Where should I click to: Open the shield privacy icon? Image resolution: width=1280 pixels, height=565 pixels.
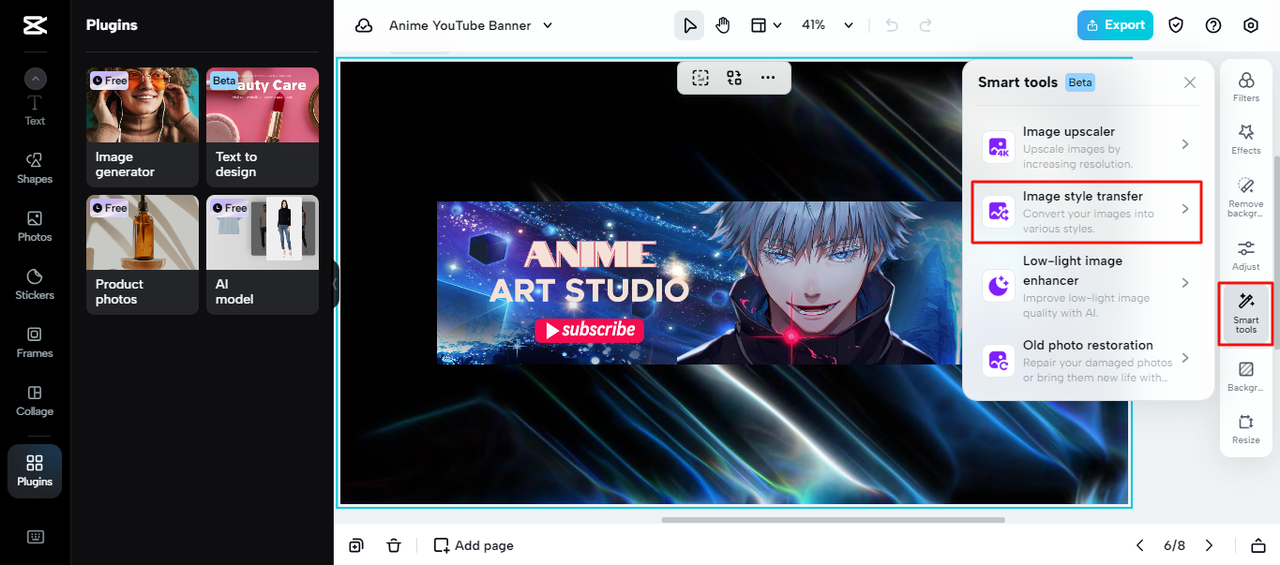1176,25
